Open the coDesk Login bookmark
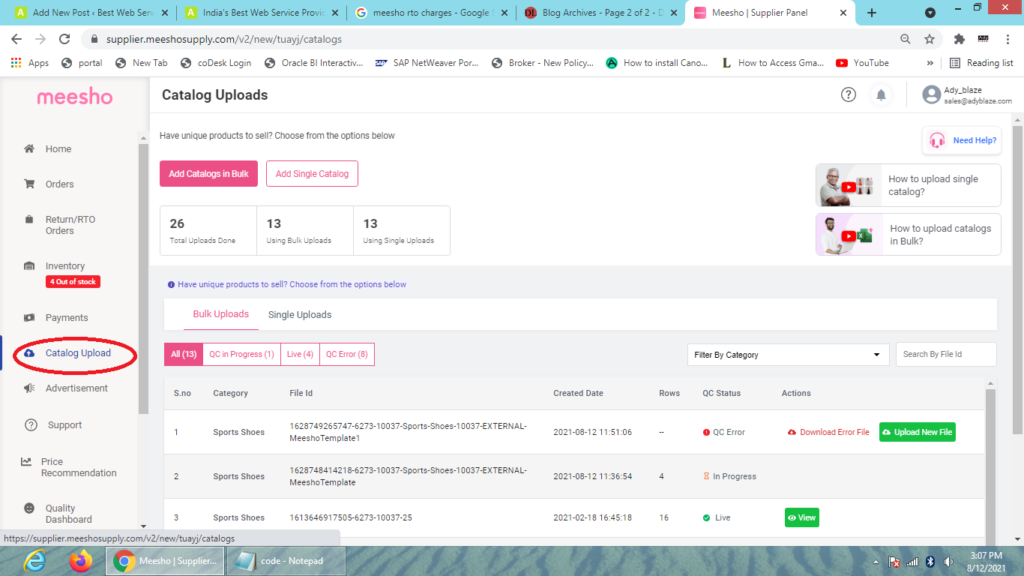This screenshot has height=576, width=1024. pyautogui.click(x=216, y=63)
